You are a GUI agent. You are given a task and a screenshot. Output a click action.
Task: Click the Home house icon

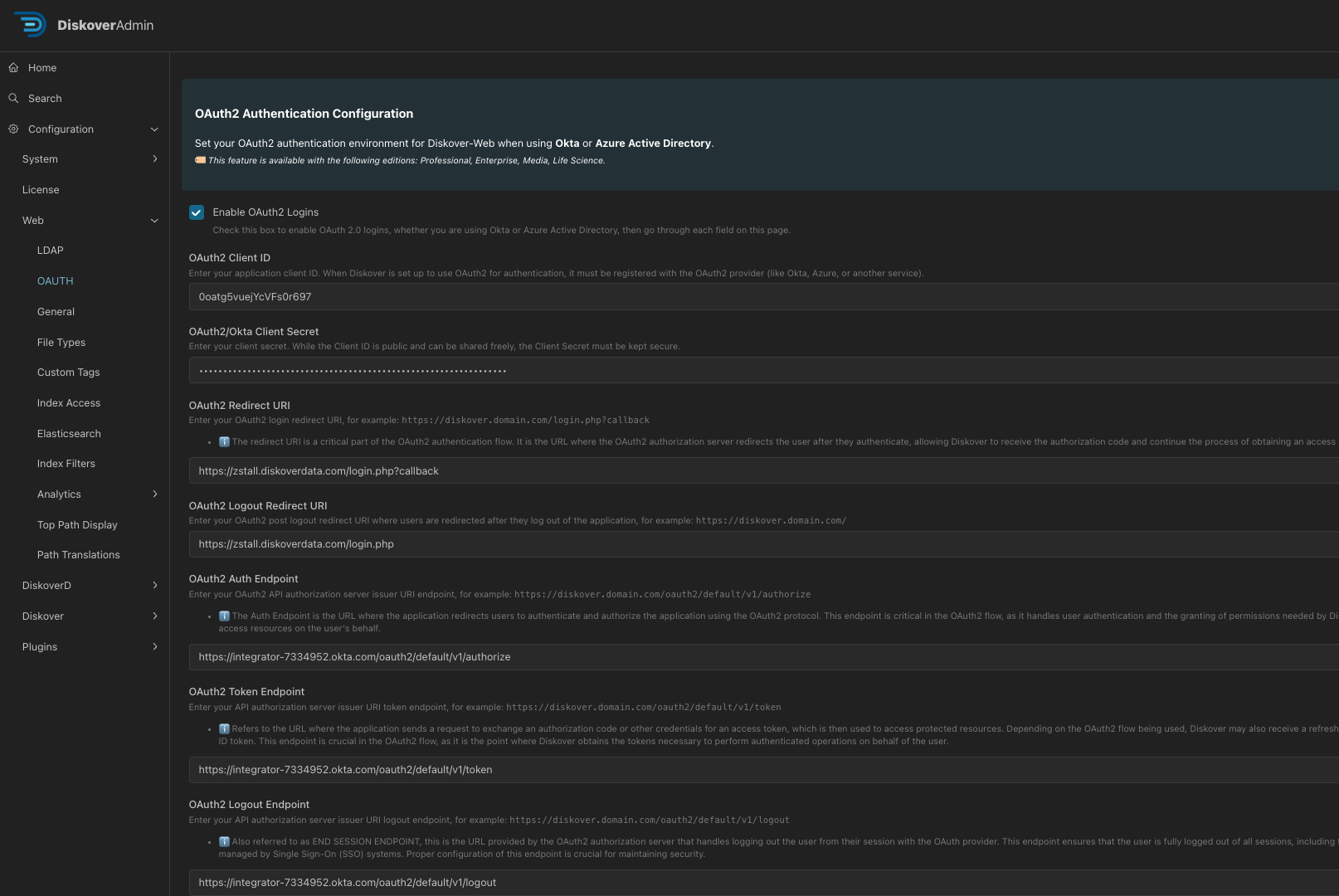13,67
